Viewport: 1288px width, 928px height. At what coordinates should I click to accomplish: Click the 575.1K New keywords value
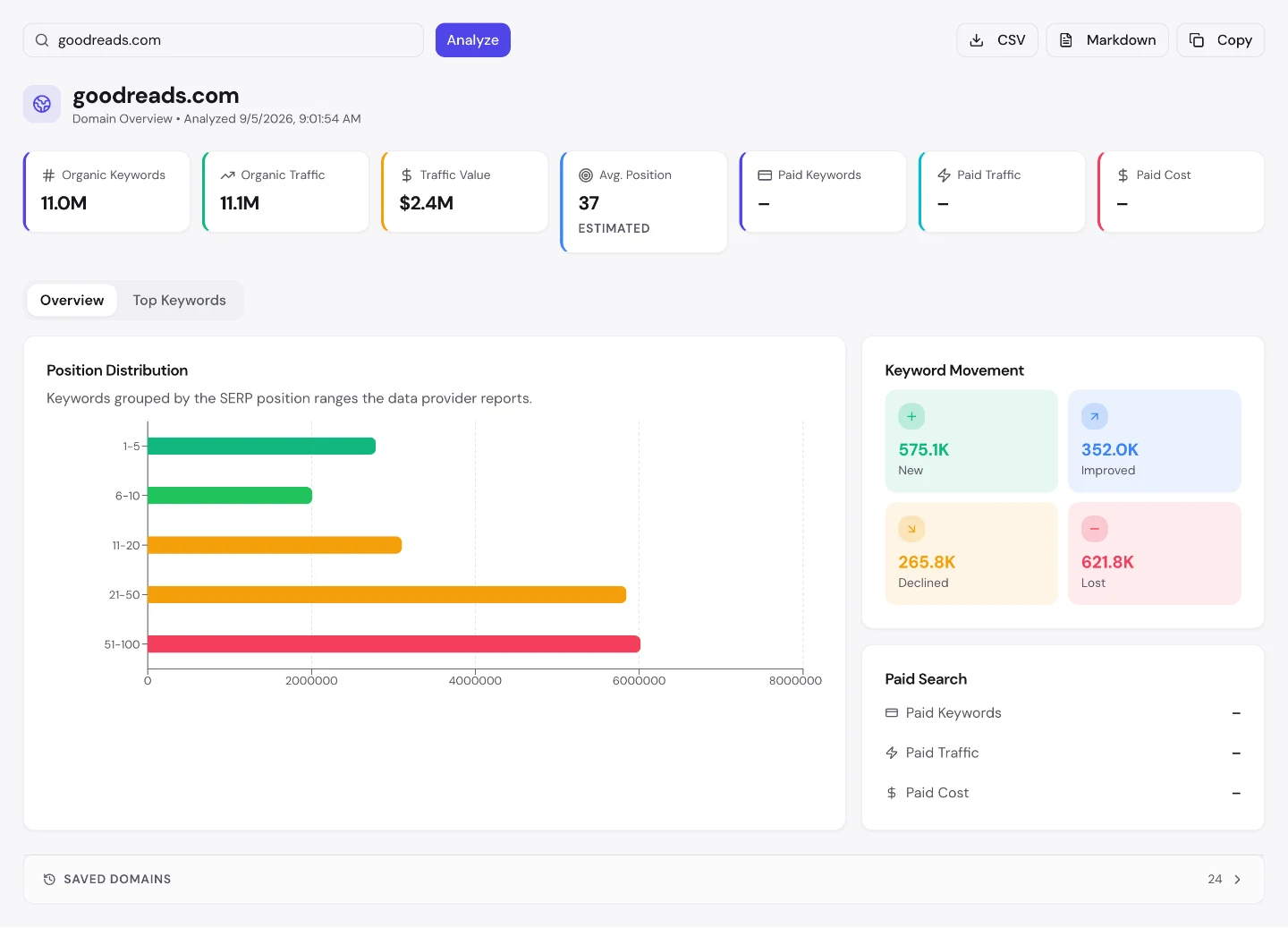[924, 450]
